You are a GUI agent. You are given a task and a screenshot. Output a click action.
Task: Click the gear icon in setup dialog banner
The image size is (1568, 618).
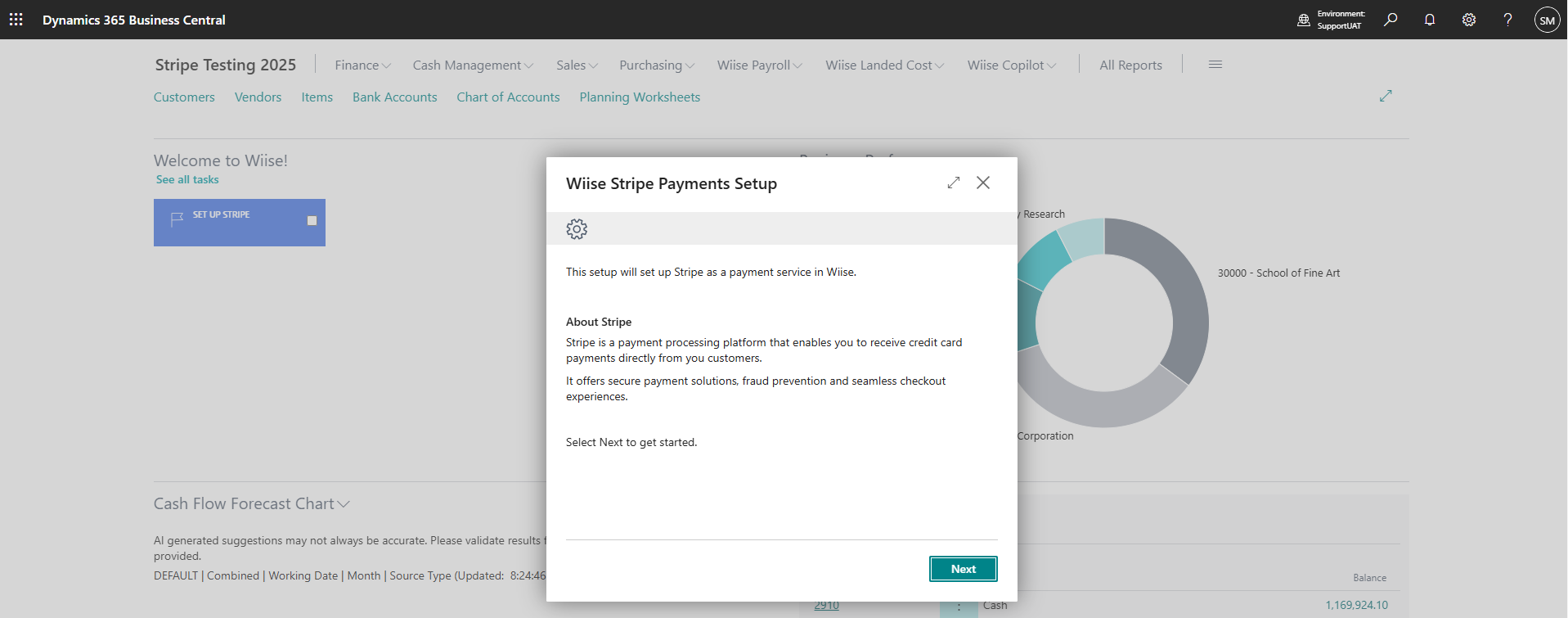coord(577,228)
